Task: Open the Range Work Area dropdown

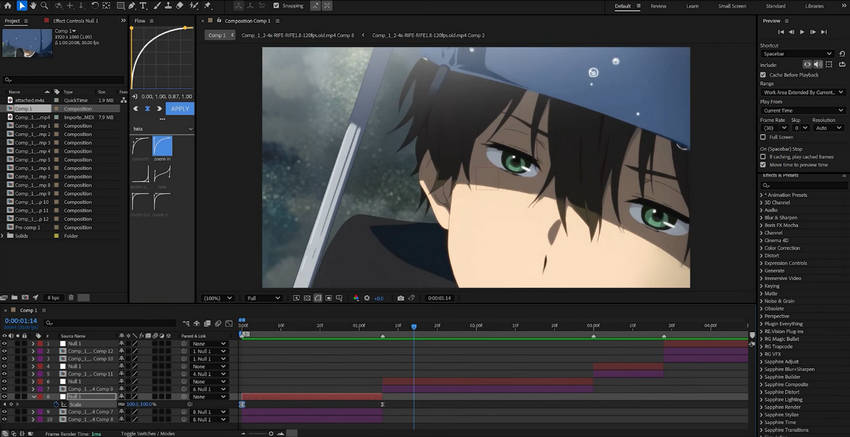Action: 803,93
